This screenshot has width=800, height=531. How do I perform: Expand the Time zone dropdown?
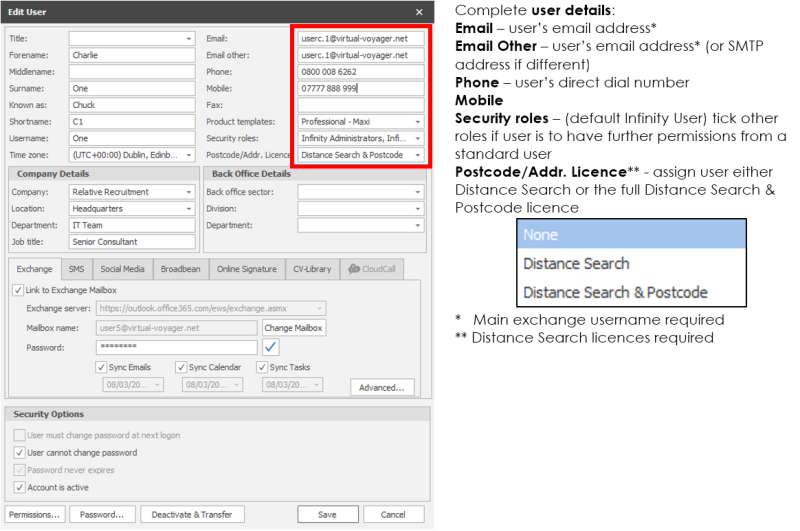(189, 155)
